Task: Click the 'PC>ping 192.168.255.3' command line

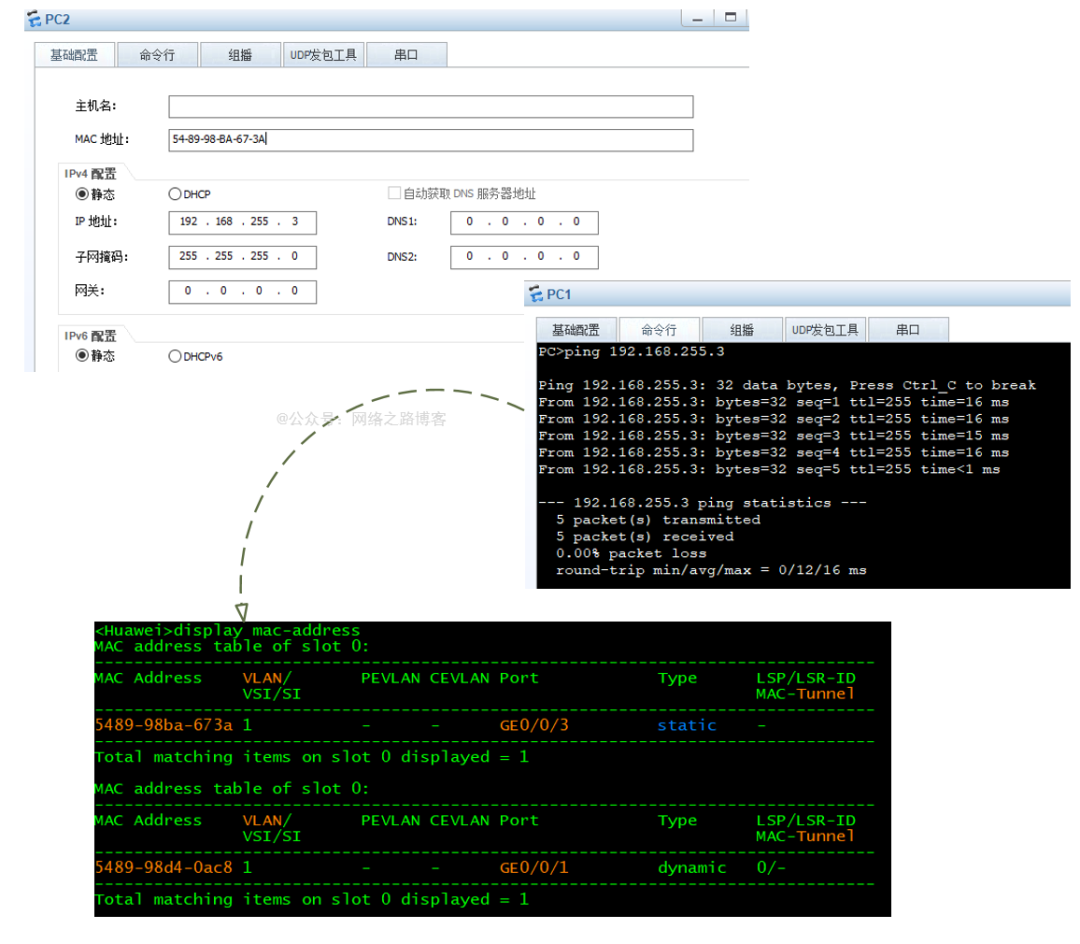Action: 632,352
